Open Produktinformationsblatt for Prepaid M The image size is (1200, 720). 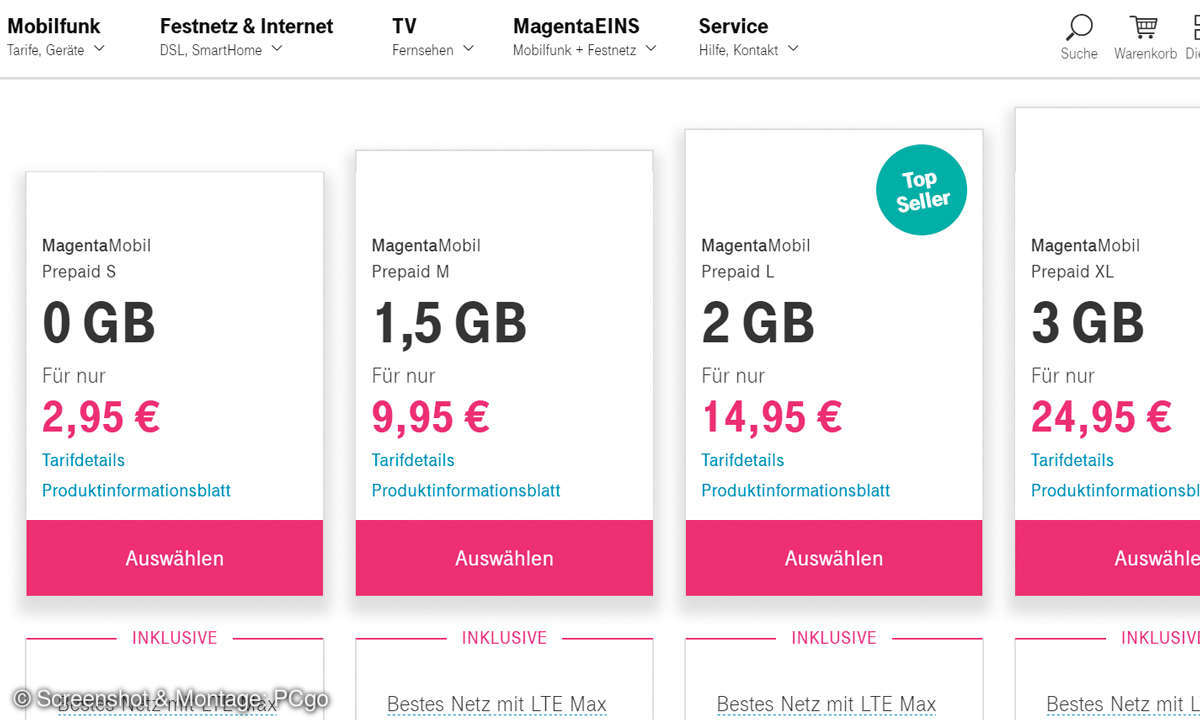click(466, 490)
